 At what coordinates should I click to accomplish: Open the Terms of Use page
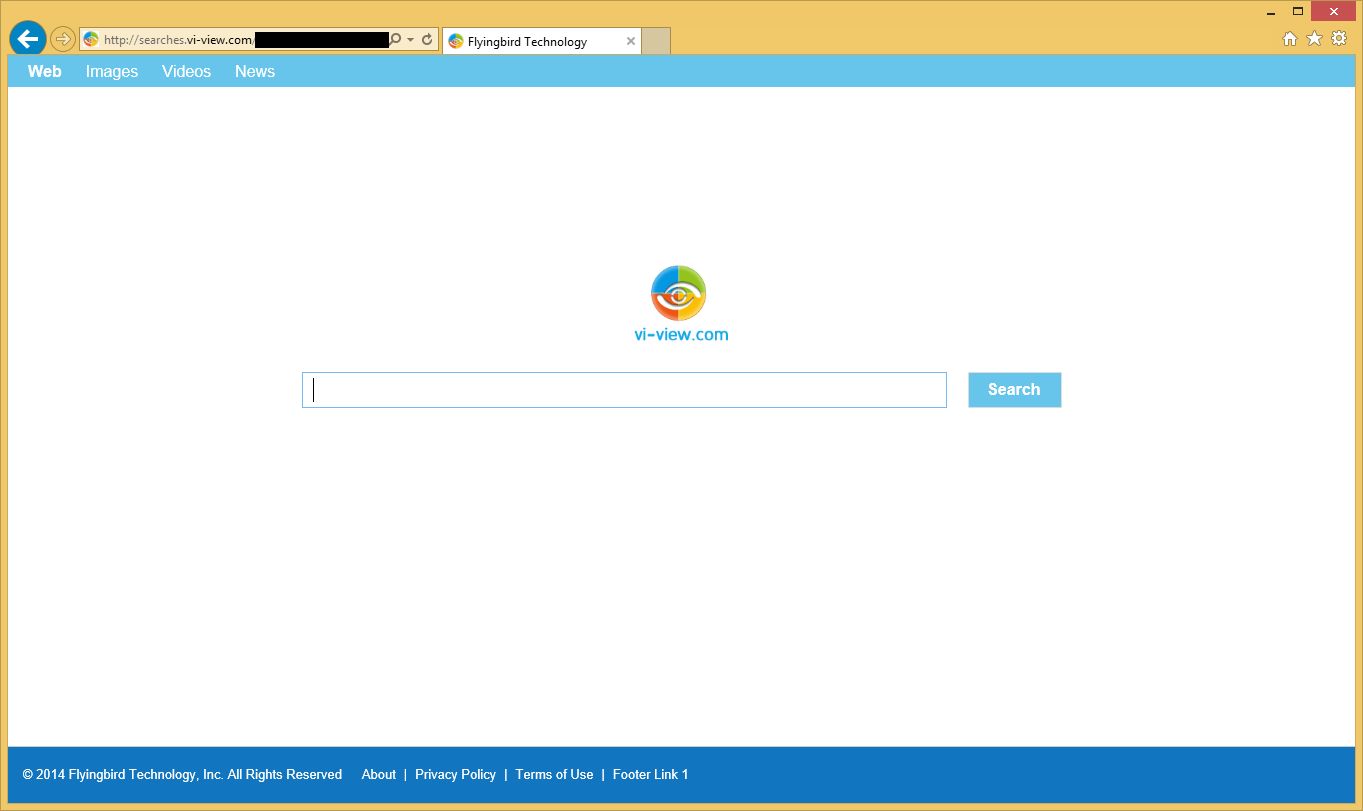point(554,774)
